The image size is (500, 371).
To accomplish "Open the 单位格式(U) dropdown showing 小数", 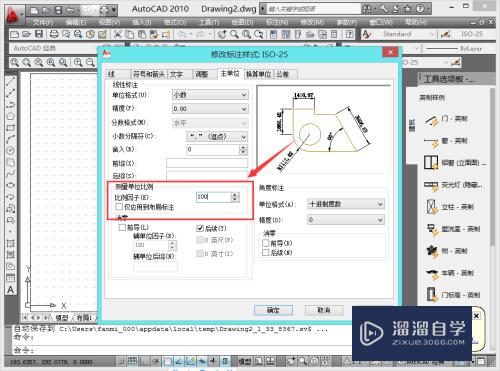I will pyautogui.click(x=210, y=95).
